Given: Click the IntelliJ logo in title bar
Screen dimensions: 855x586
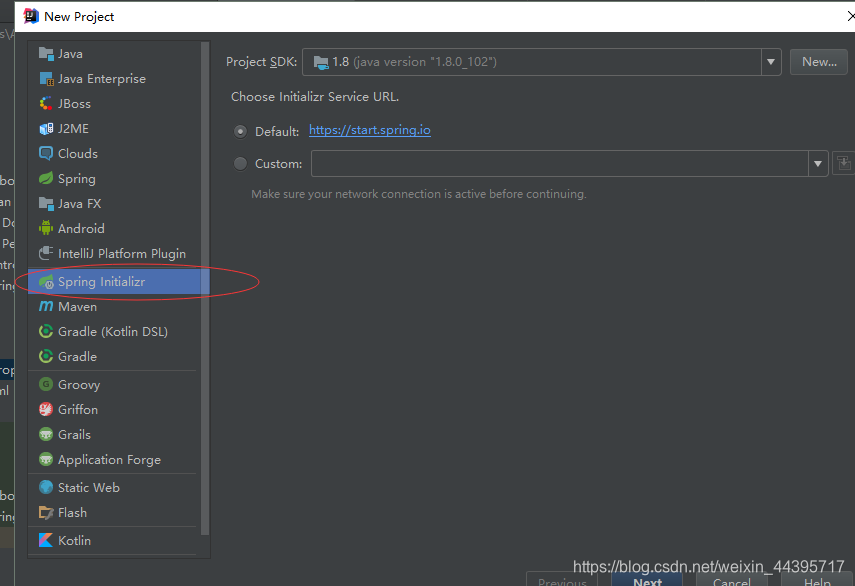Looking at the screenshot, I should tap(31, 16).
